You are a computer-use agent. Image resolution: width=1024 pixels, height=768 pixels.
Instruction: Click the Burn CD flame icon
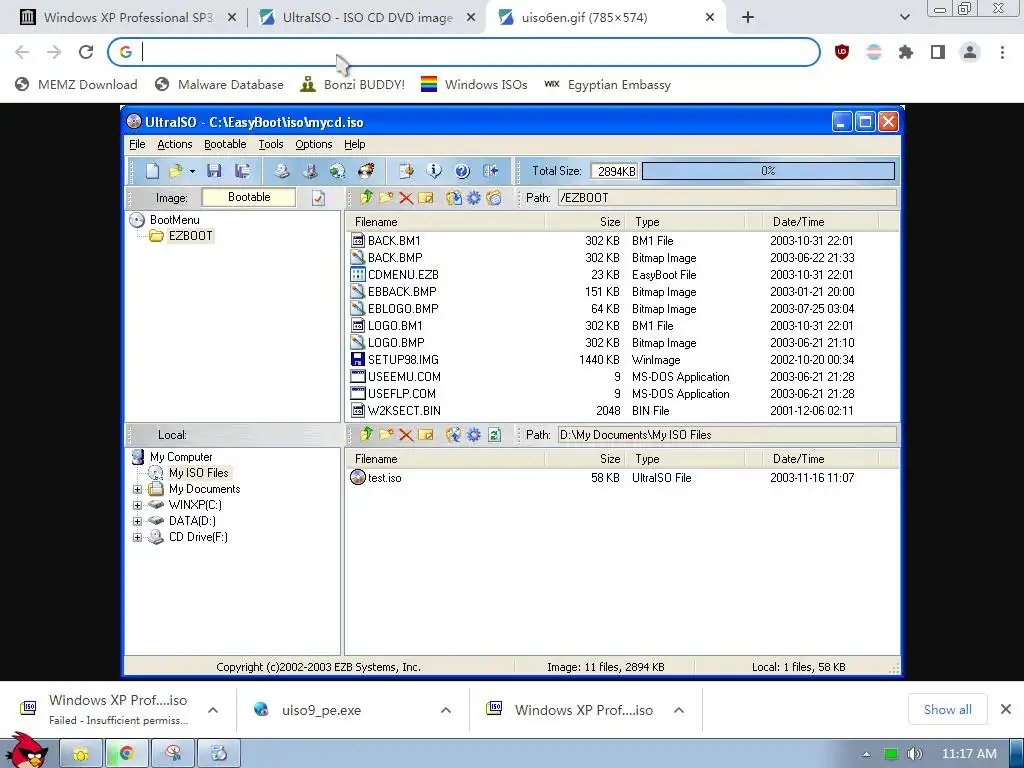[366, 171]
